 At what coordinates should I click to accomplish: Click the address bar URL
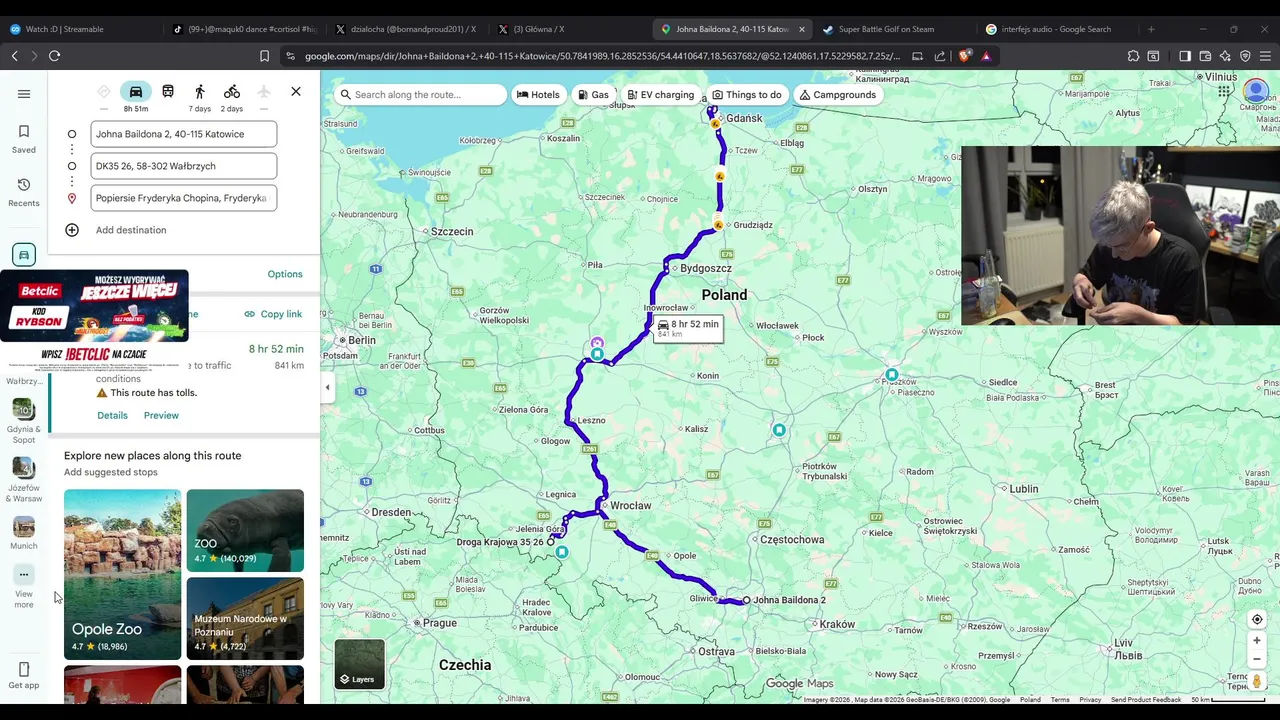[602, 56]
